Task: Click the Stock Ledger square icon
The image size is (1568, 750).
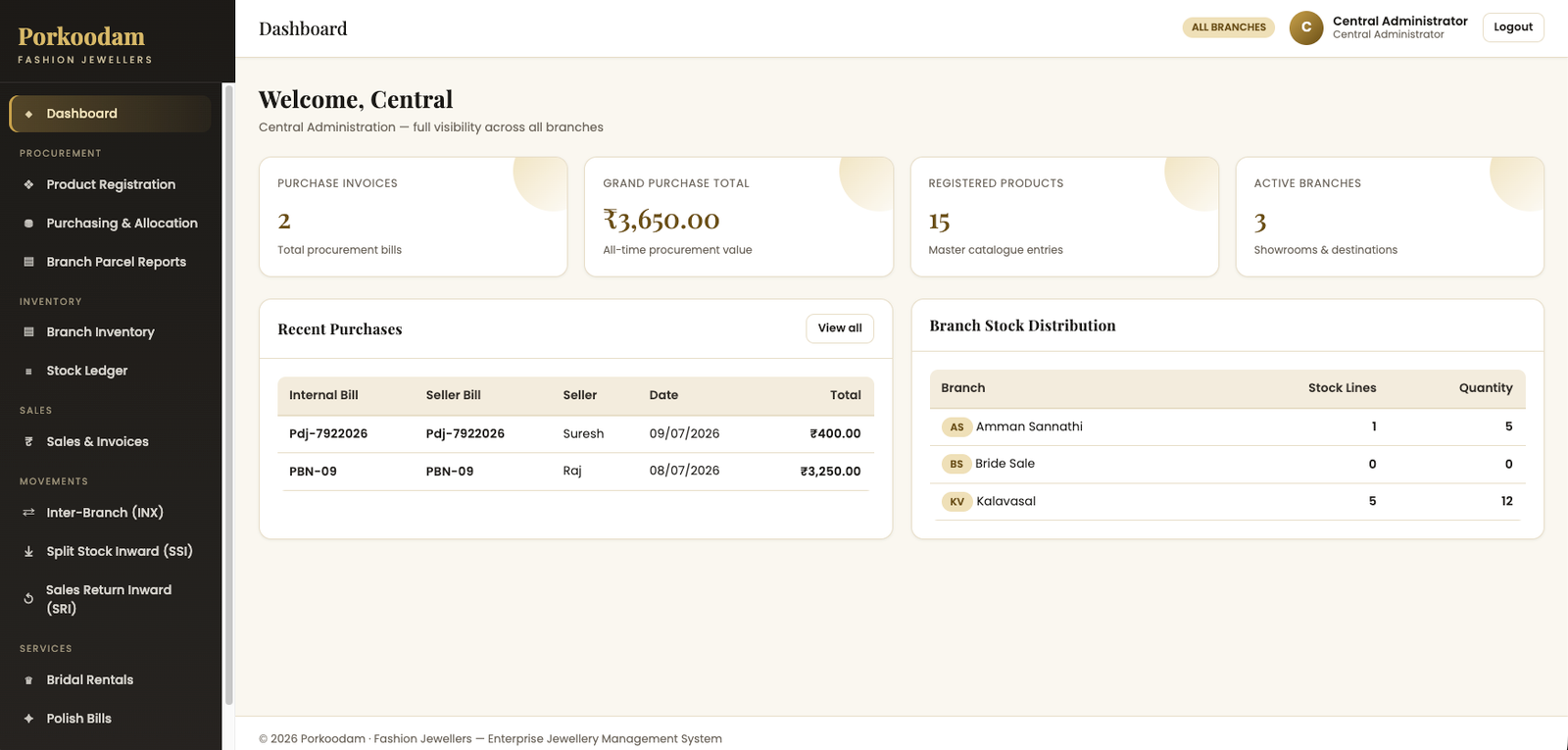Action: [x=28, y=372]
